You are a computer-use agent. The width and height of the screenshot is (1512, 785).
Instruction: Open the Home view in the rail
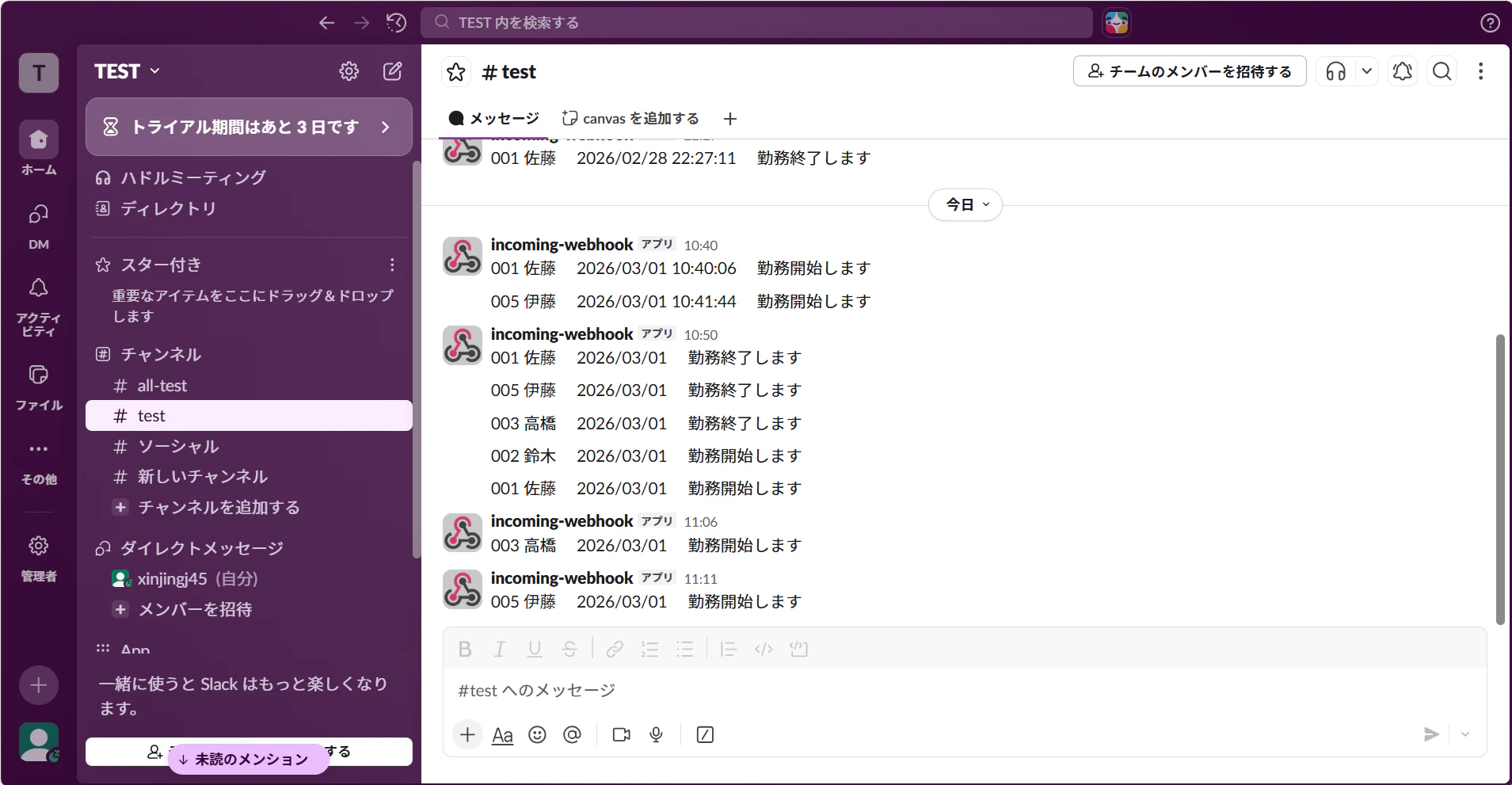pos(39,148)
